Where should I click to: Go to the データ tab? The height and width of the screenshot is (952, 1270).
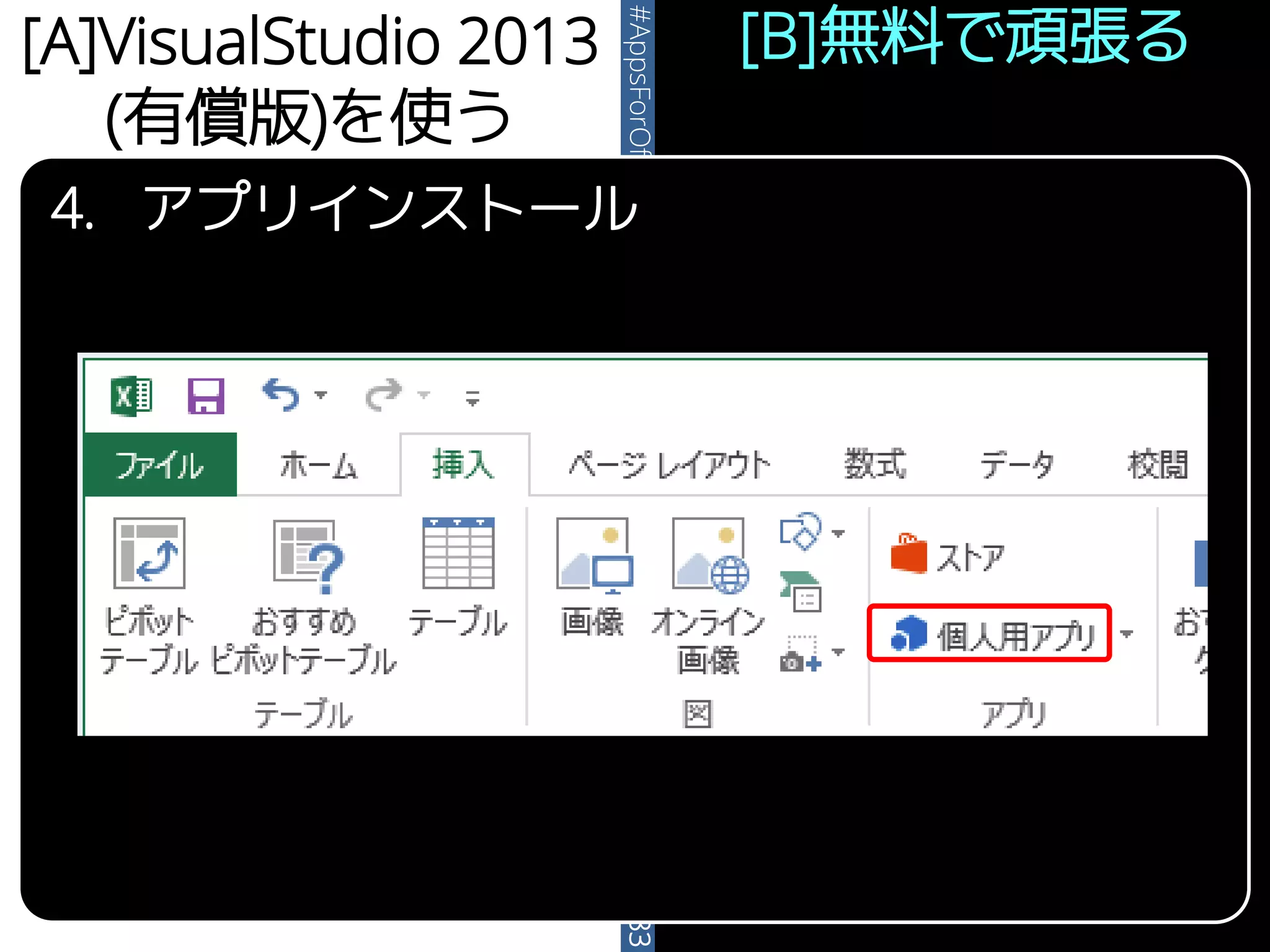tap(1017, 465)
